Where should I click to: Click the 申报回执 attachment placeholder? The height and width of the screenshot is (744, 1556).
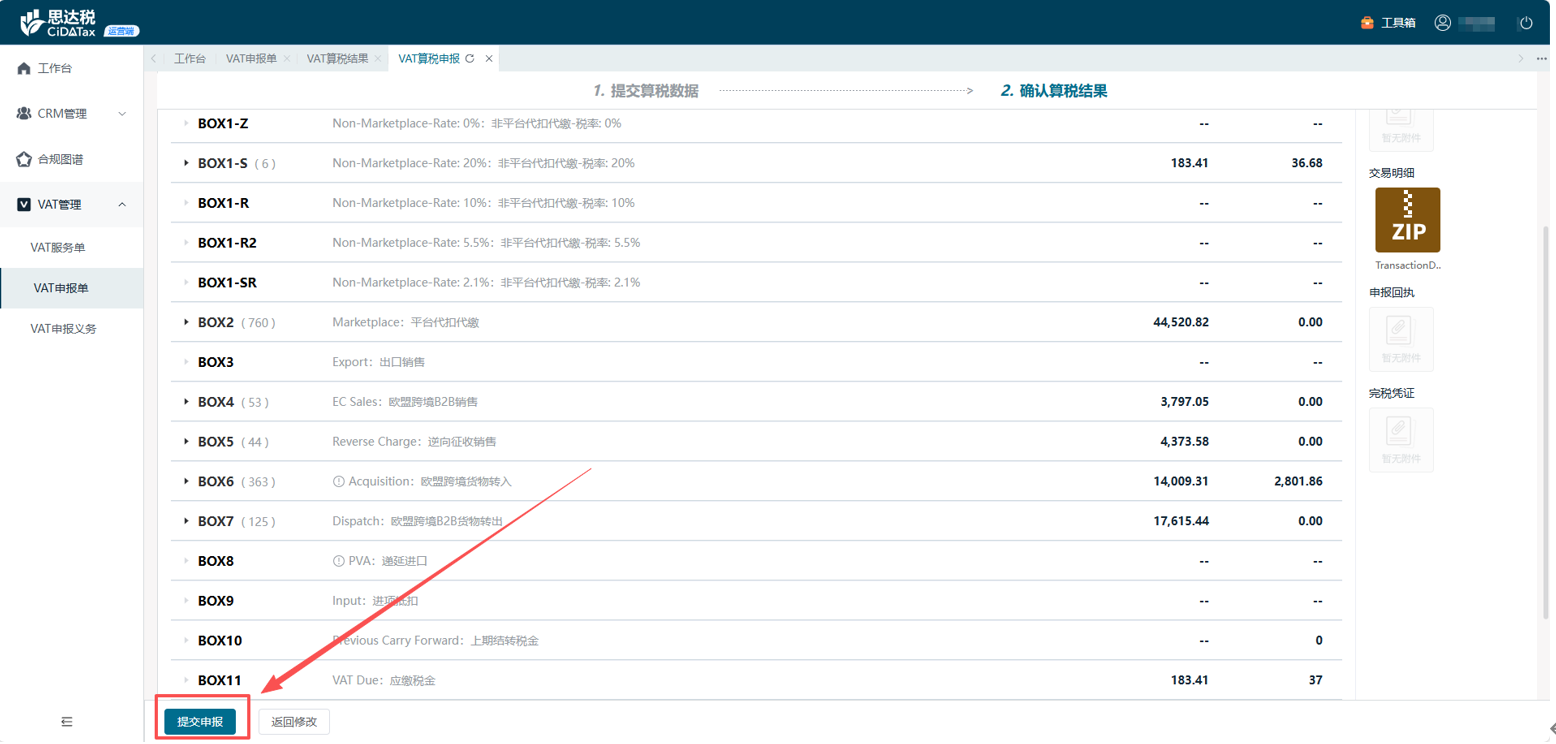1400,338
